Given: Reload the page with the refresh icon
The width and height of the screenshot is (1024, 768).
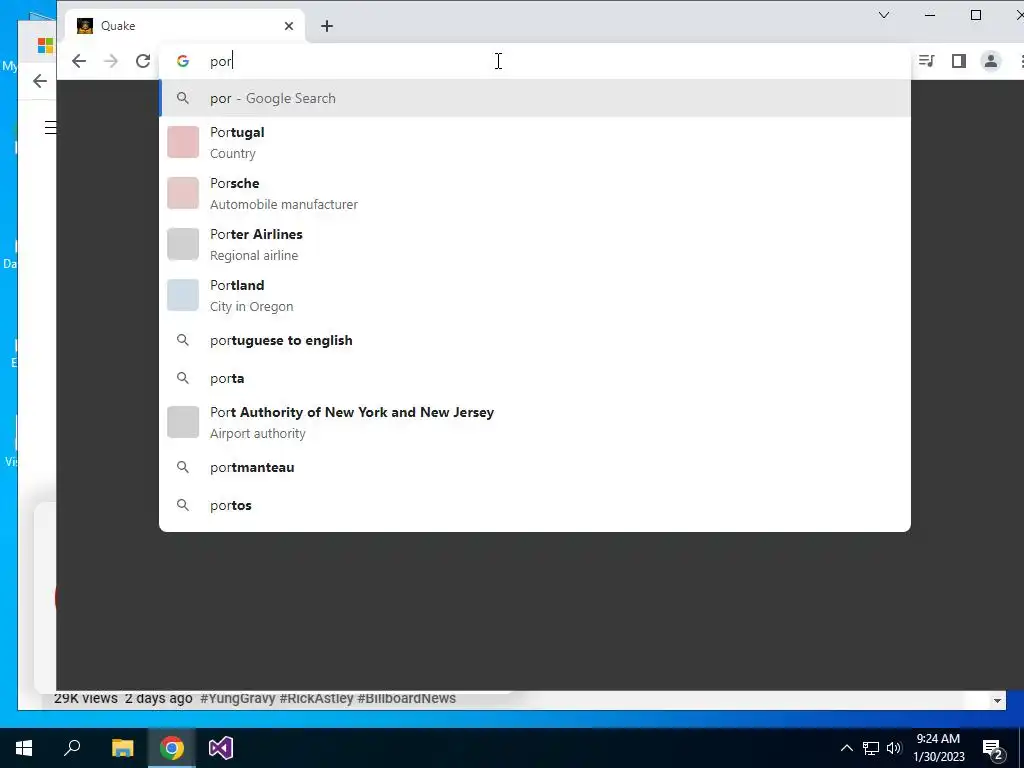Looking at the screenshot, I should click(x=143, y=61).
